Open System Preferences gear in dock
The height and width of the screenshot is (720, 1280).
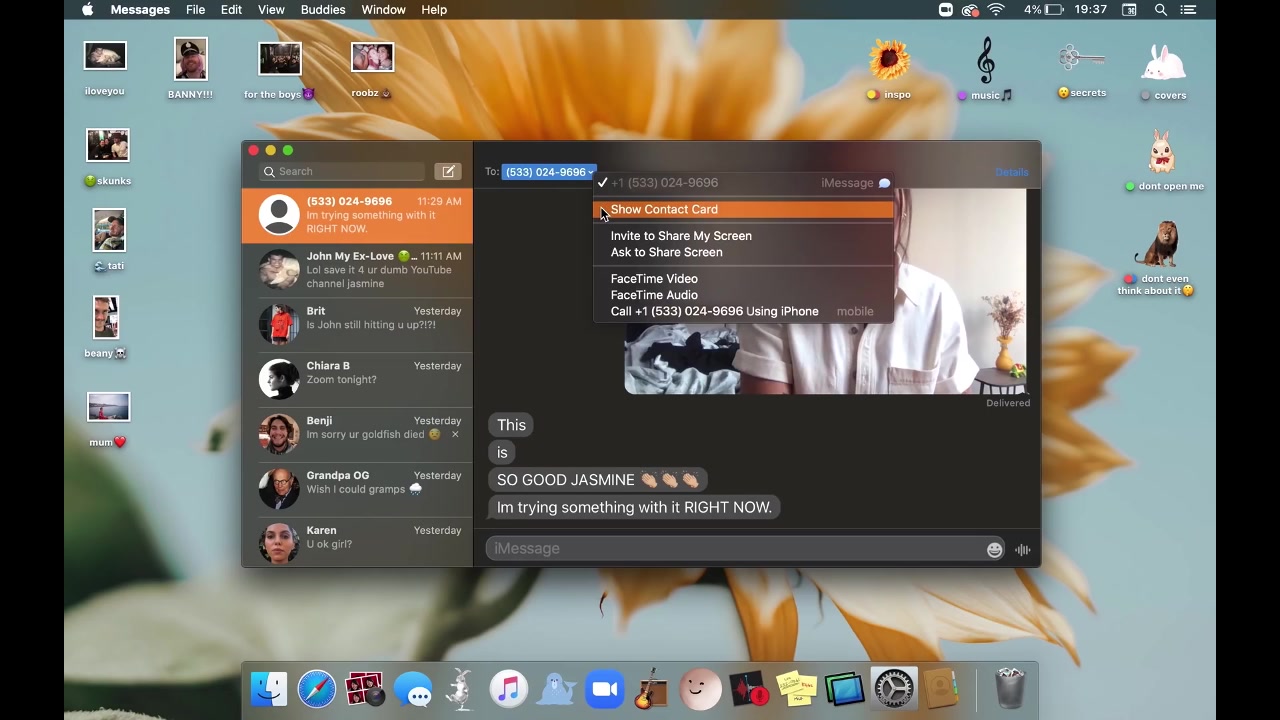coord(893,690)
